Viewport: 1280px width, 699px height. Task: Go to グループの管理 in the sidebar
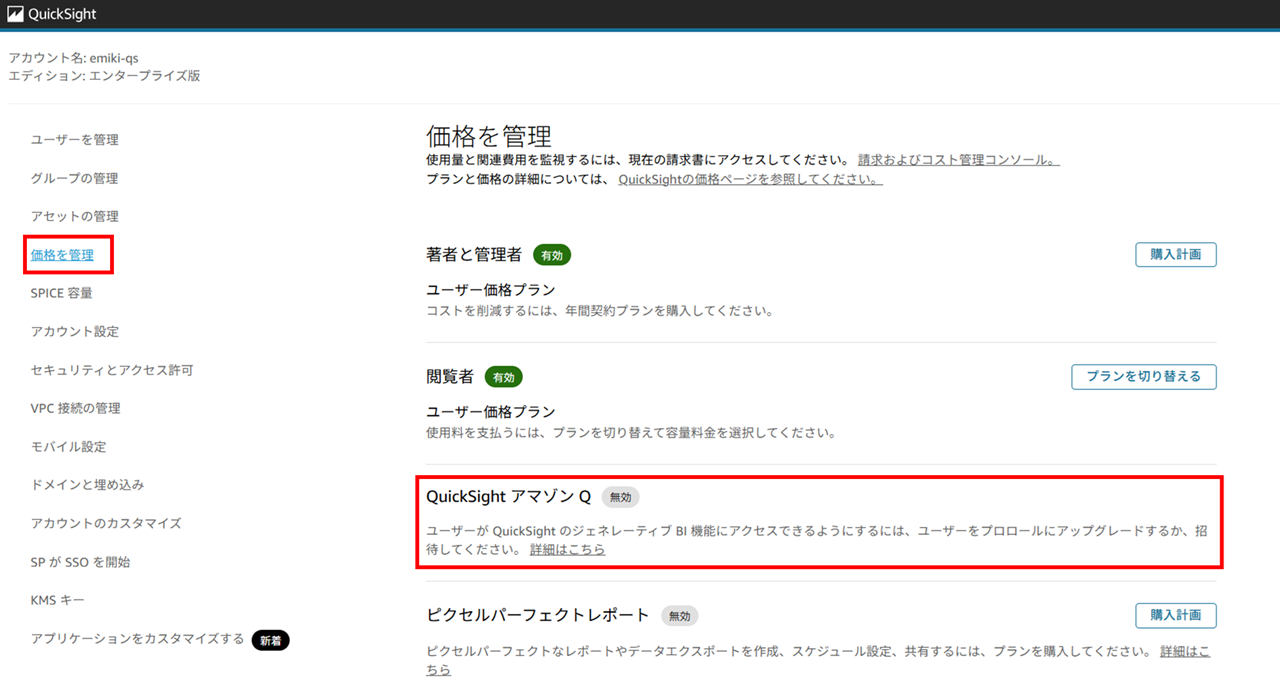tap(75, 178)
